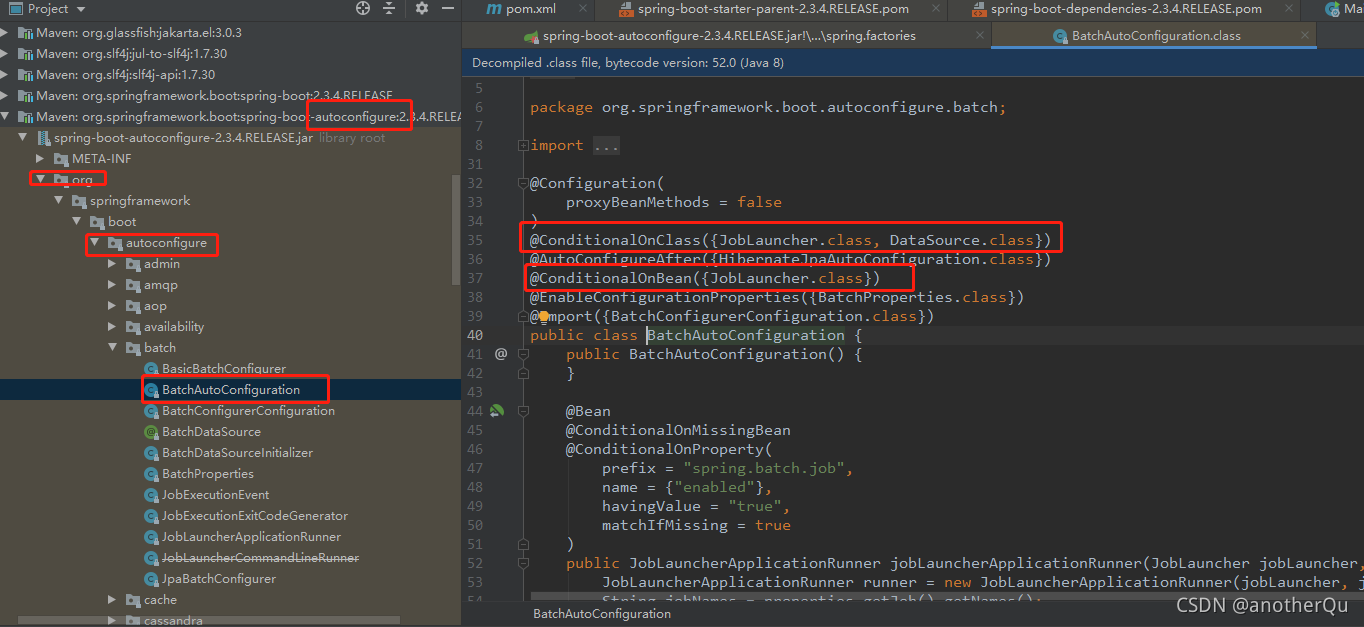Collapse the org package arrow
The width and height of the screenshot is (1364, 627).
(x=41, y=179)
